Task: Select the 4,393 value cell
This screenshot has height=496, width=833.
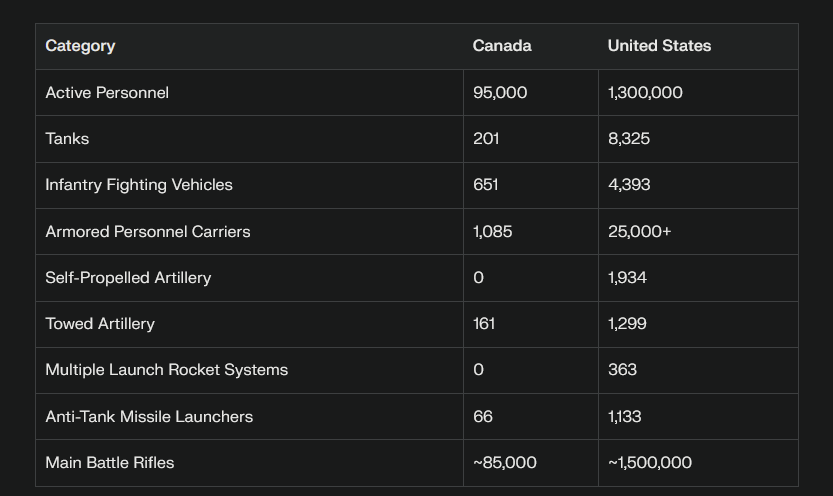Action: (629, 185)
